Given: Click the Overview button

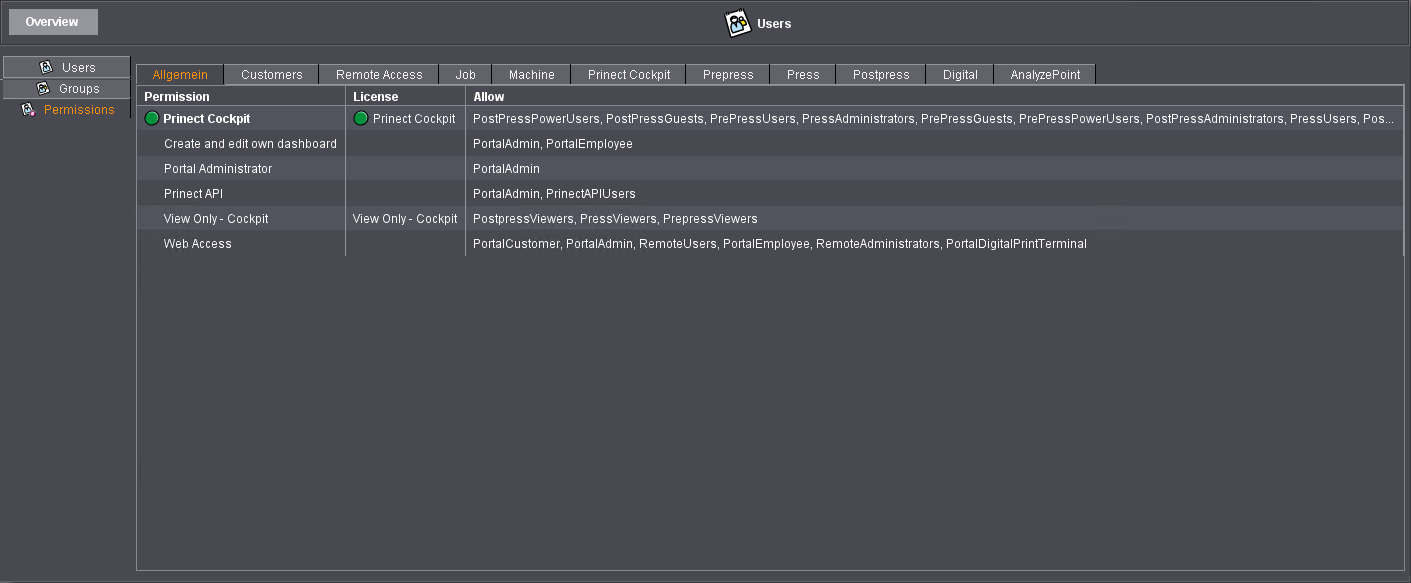Looking at the screenshot, I should click(52, 21).
